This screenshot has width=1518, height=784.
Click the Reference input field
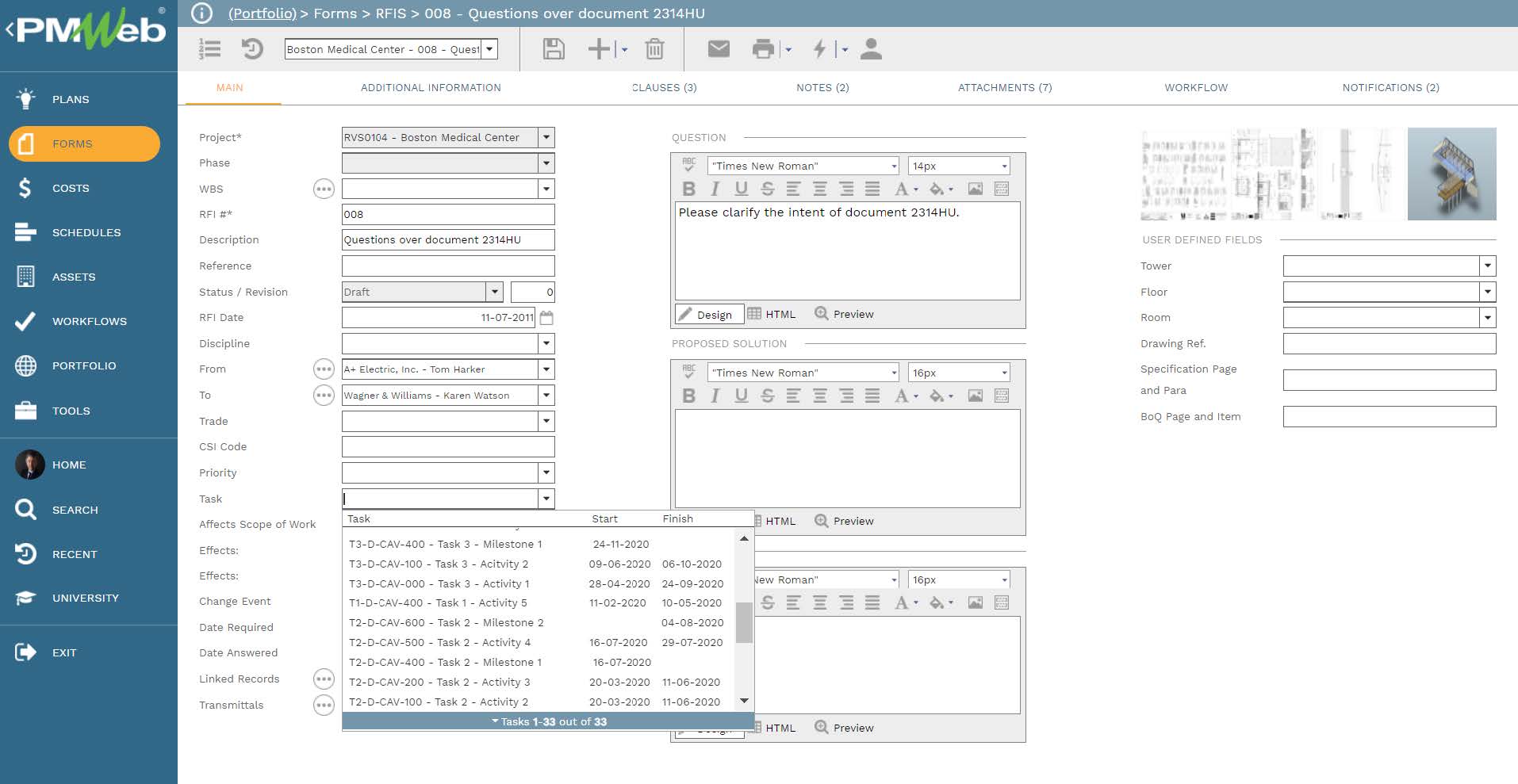coord(448,266)
